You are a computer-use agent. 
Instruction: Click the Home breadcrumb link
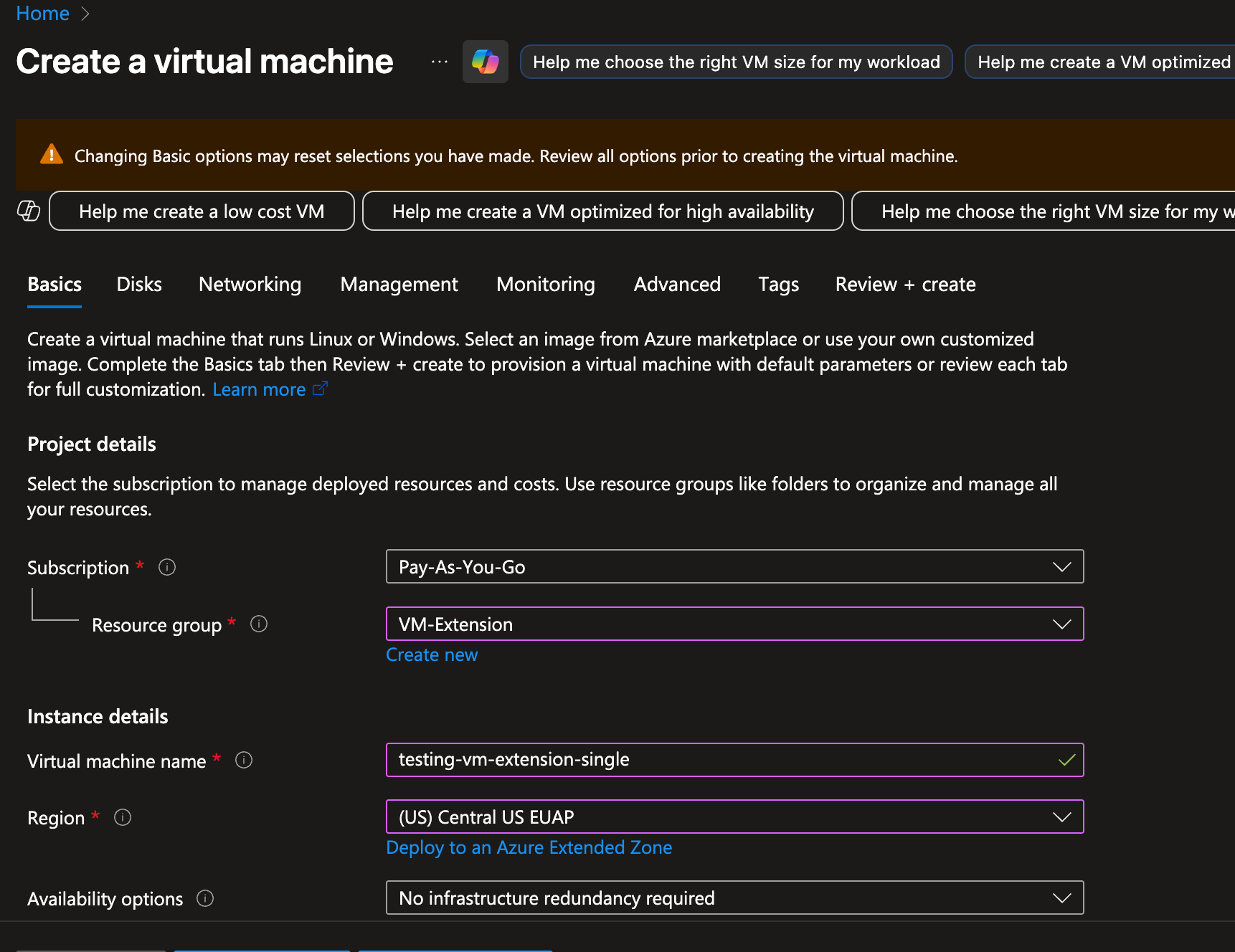(42, 13)
